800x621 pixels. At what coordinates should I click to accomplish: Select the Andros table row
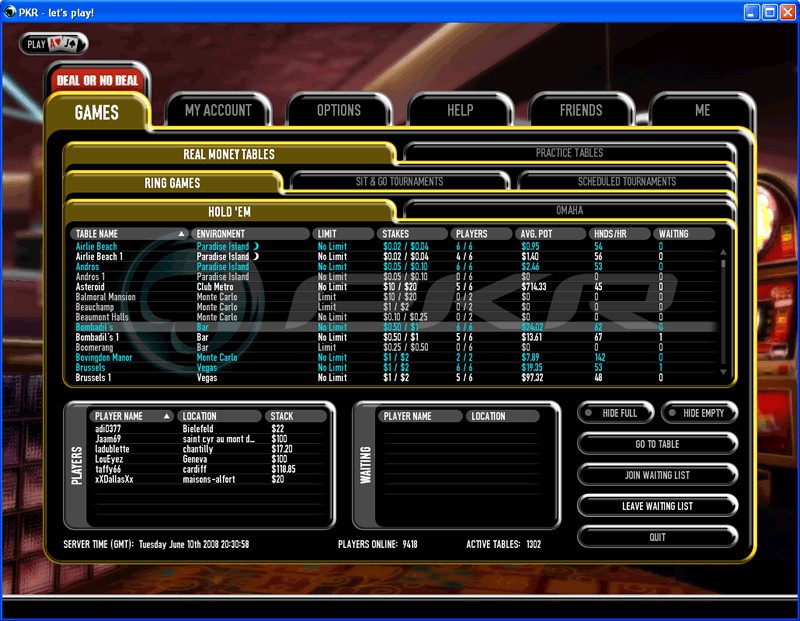395,266
